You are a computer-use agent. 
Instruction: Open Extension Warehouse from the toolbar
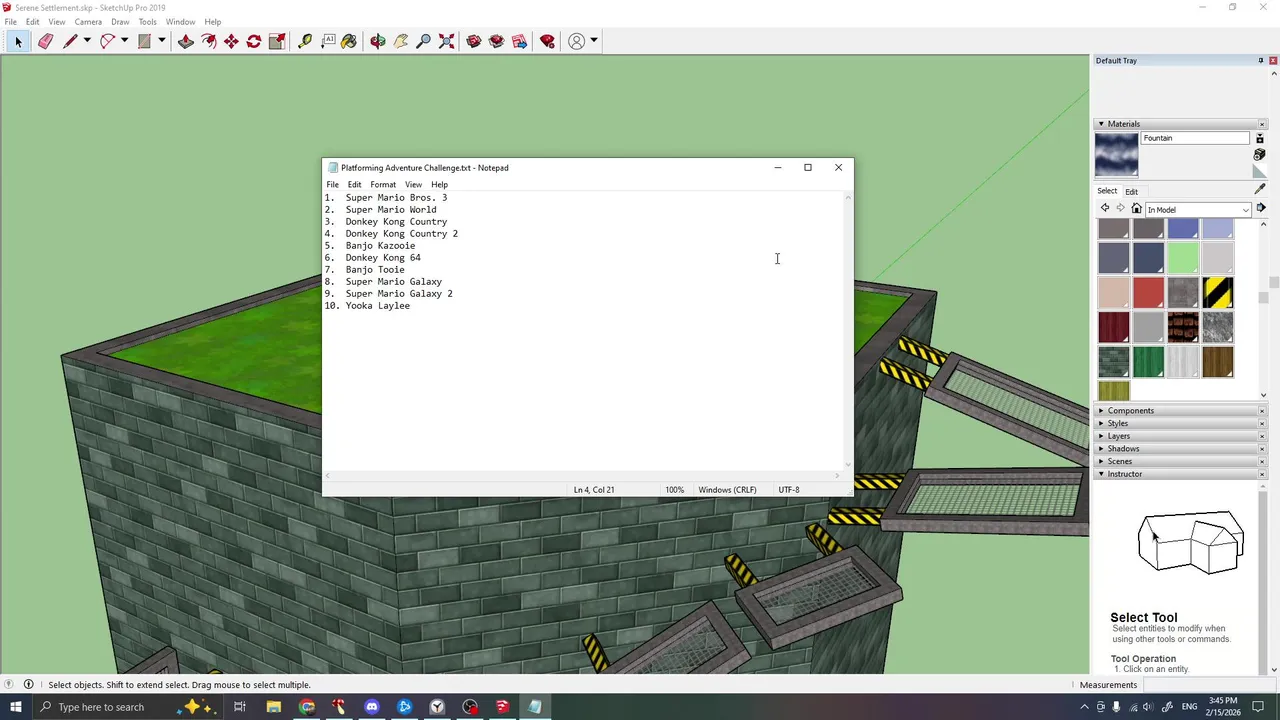pyautogui.click(x=497, y=41)
